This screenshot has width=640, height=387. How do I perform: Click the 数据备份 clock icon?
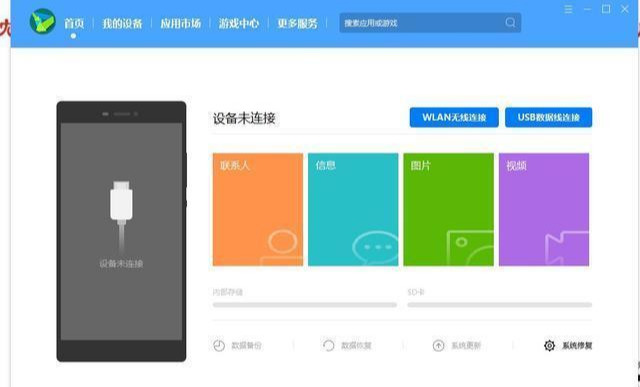(219, 346)
